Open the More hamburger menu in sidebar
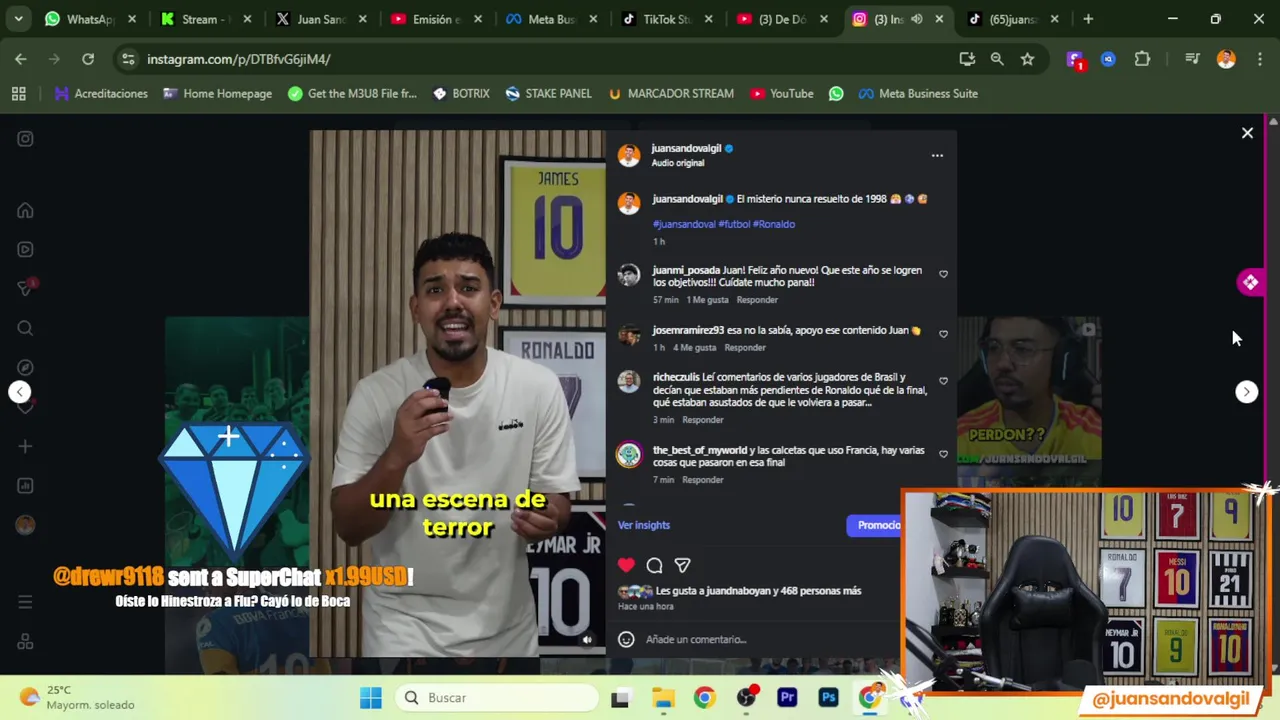The width and height of the screenshot is (1280, 720). pyautogui.click(x=25, y=602)
